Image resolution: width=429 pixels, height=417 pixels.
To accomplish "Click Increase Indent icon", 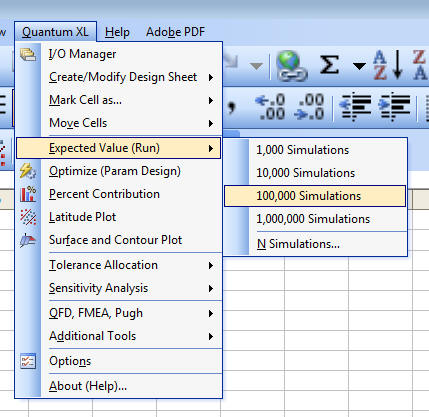I will (394, 107).
